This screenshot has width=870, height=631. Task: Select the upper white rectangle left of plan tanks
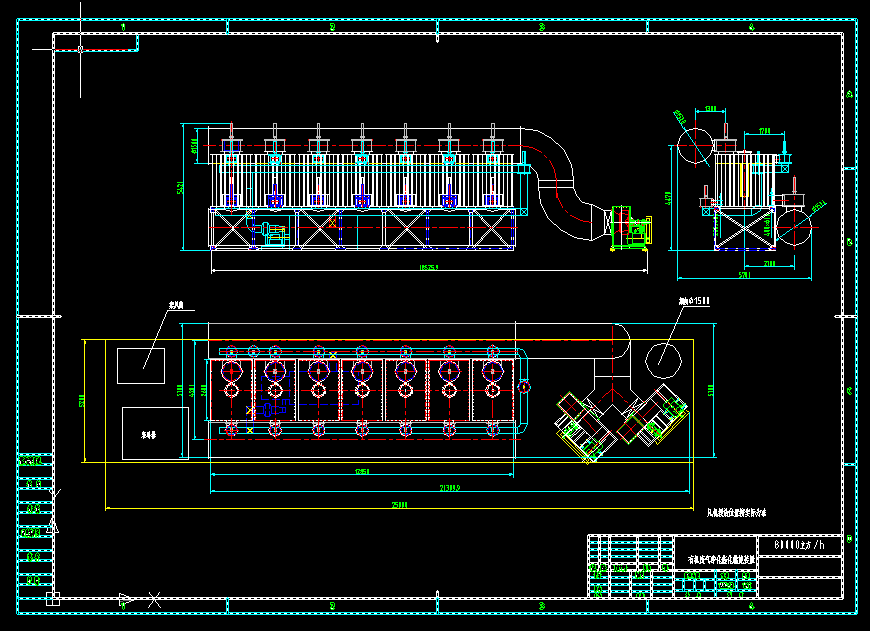[x=141, y=366]
